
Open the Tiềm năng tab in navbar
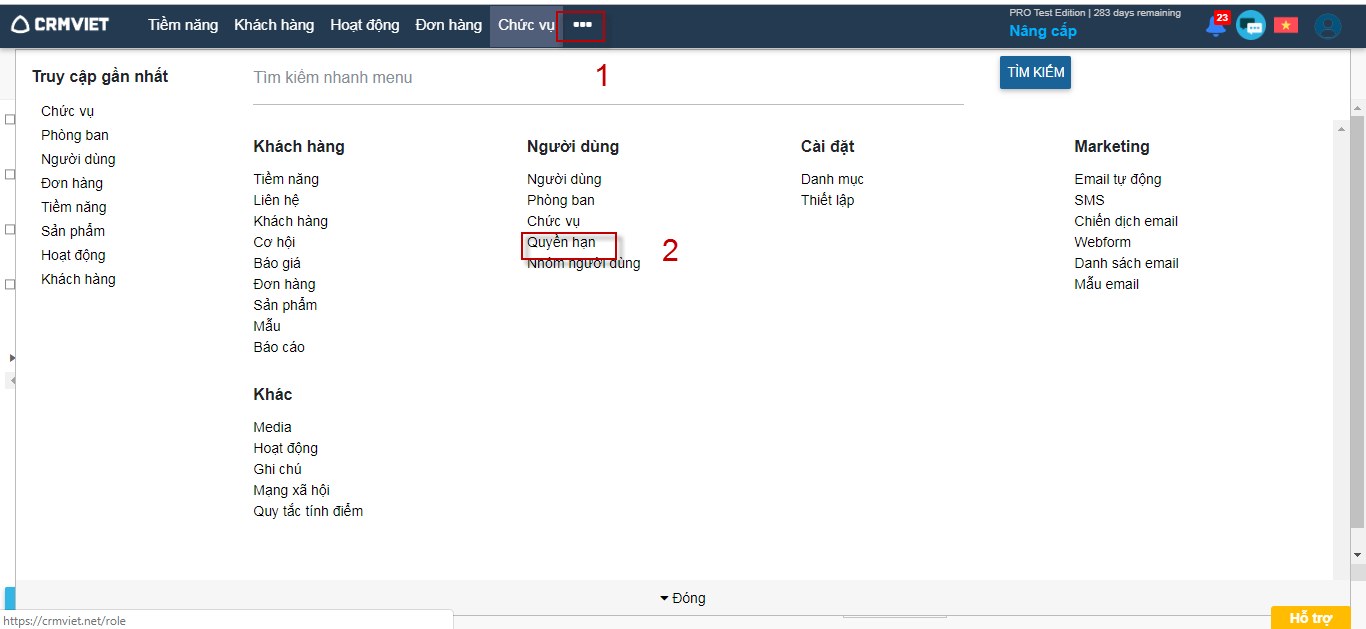click(x=183, y=25)
